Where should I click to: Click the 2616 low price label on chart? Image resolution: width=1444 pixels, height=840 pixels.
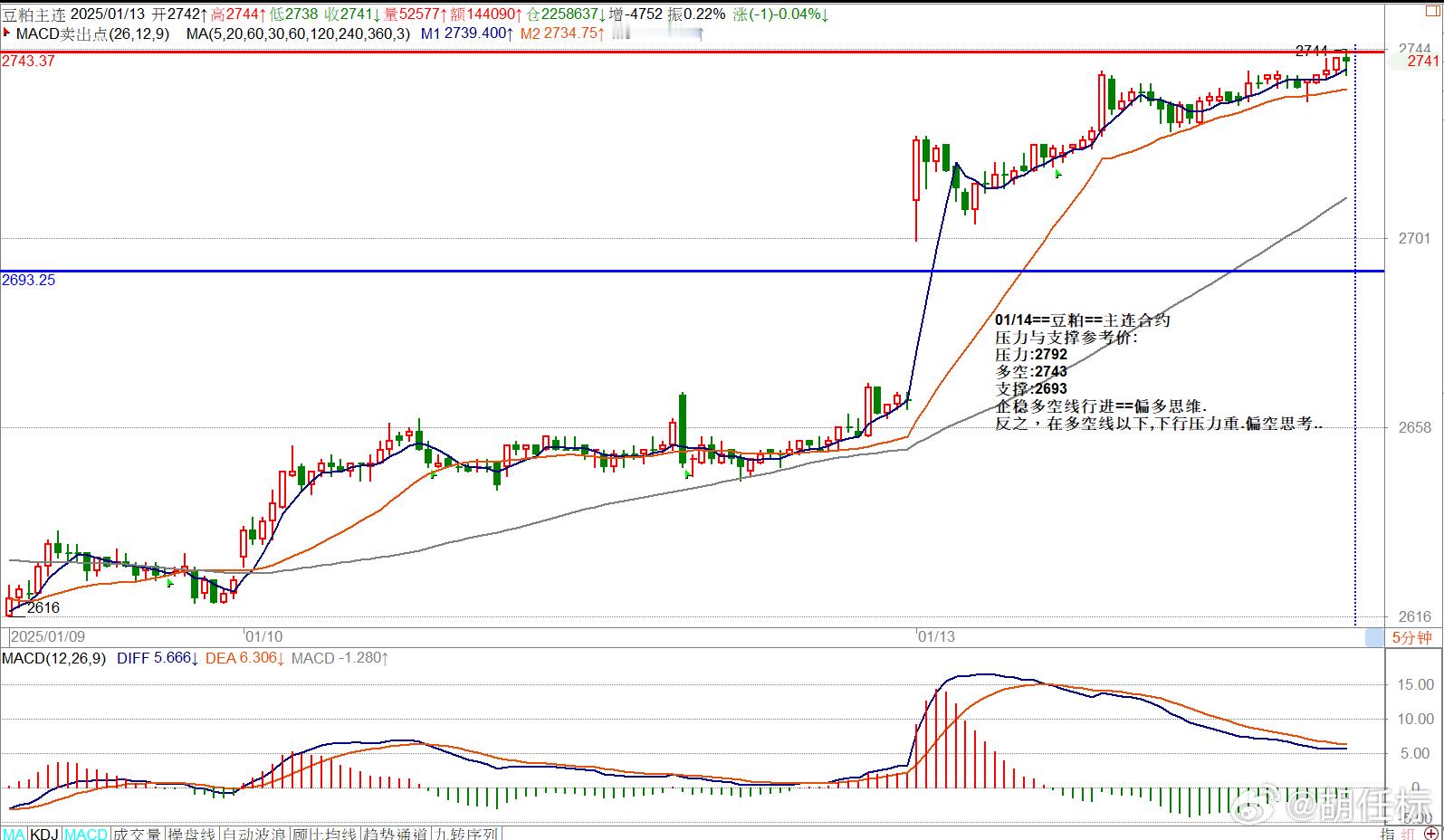pos(43,607)
